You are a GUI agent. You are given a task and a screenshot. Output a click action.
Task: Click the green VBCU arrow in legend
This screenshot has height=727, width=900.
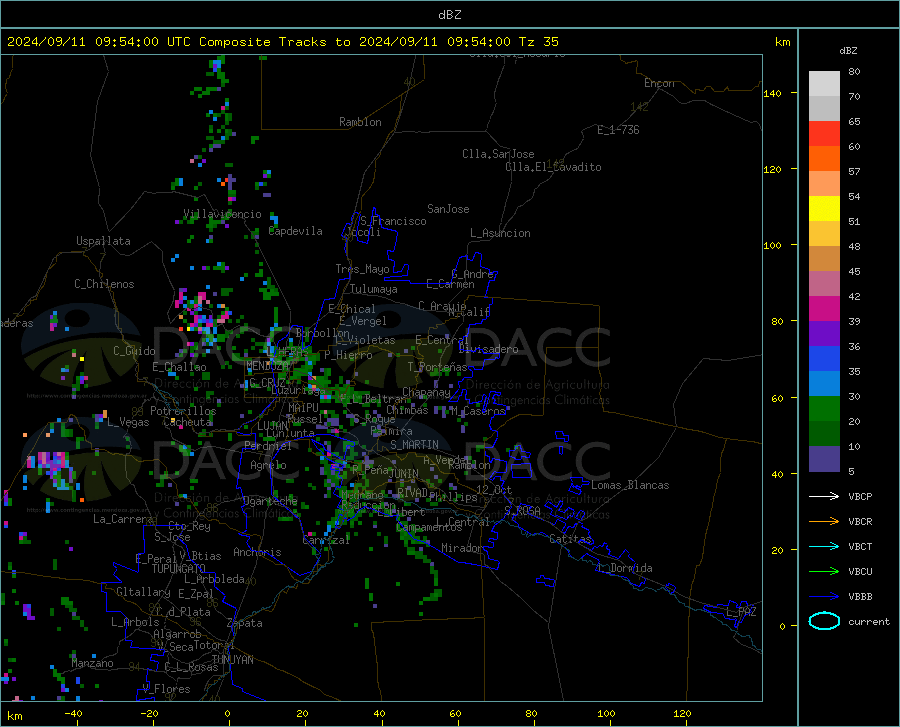824,572
